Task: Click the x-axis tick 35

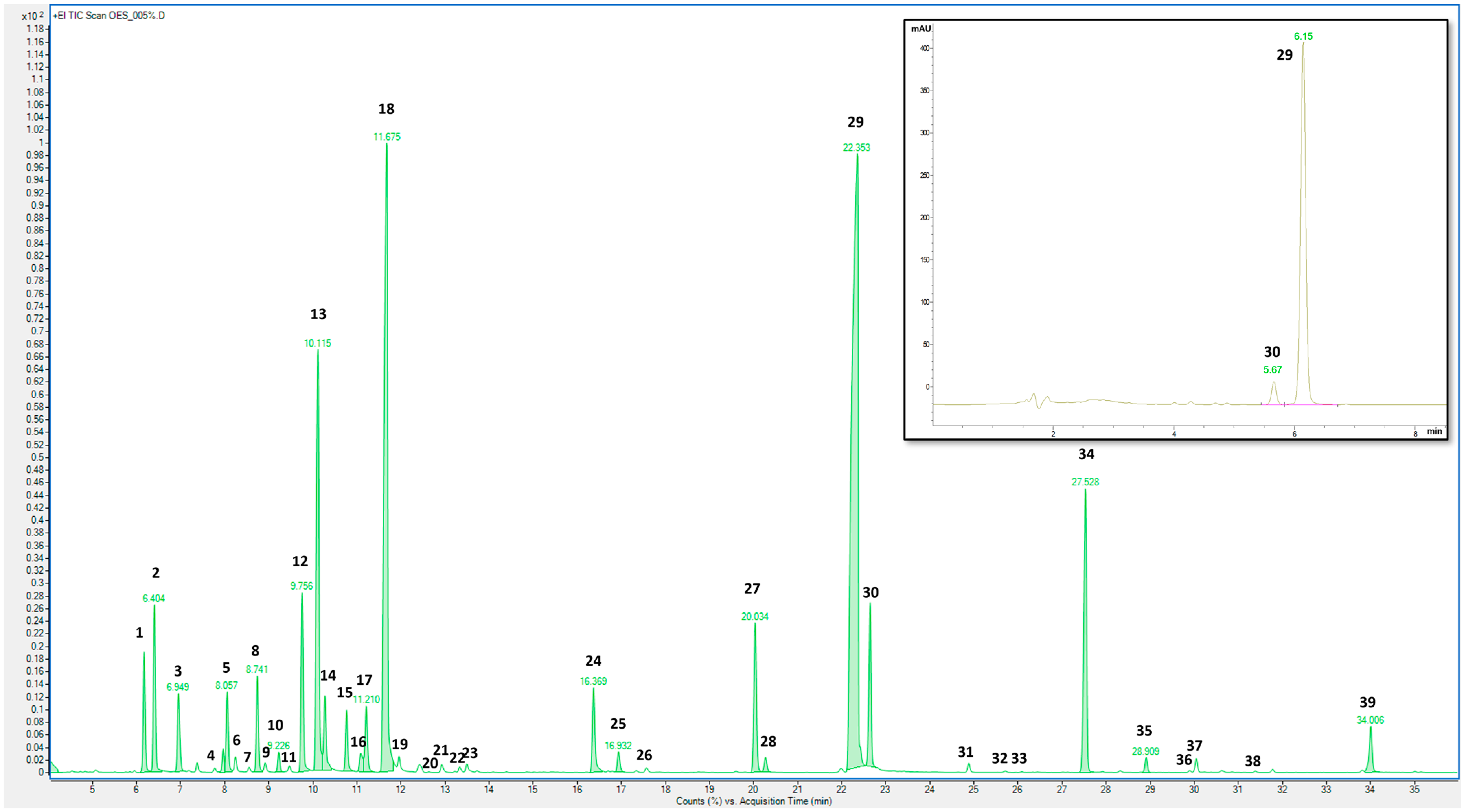Action: click(1414, 789)
